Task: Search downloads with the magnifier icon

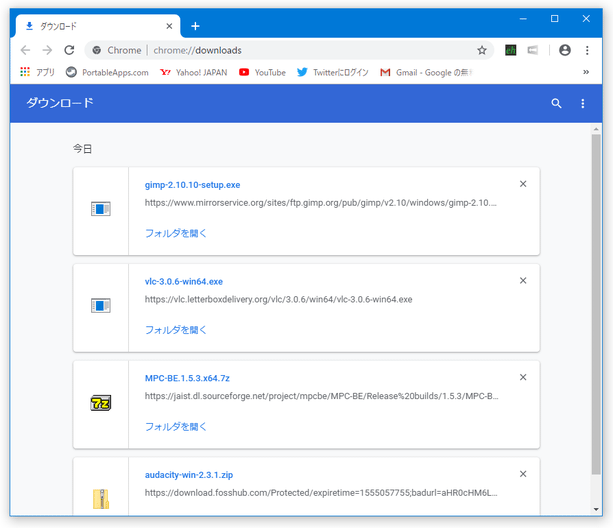Action: [x=556, y=103]
